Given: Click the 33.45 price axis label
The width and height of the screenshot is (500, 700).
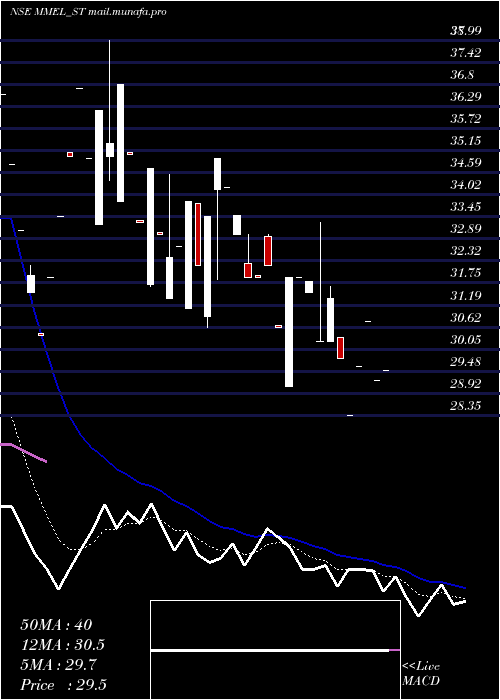Looking at the screenshot, I should tap(466, 207).
